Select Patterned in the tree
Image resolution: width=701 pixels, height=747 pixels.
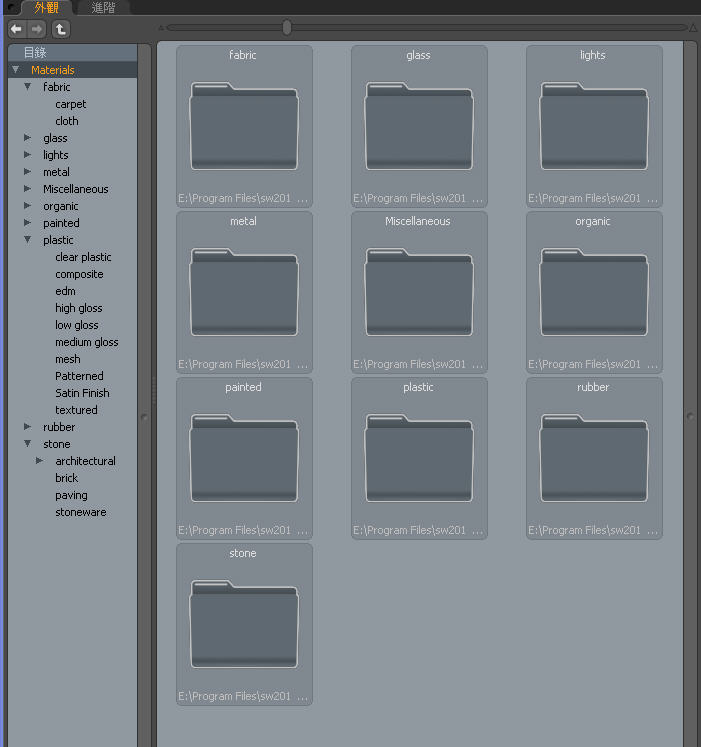79,376
